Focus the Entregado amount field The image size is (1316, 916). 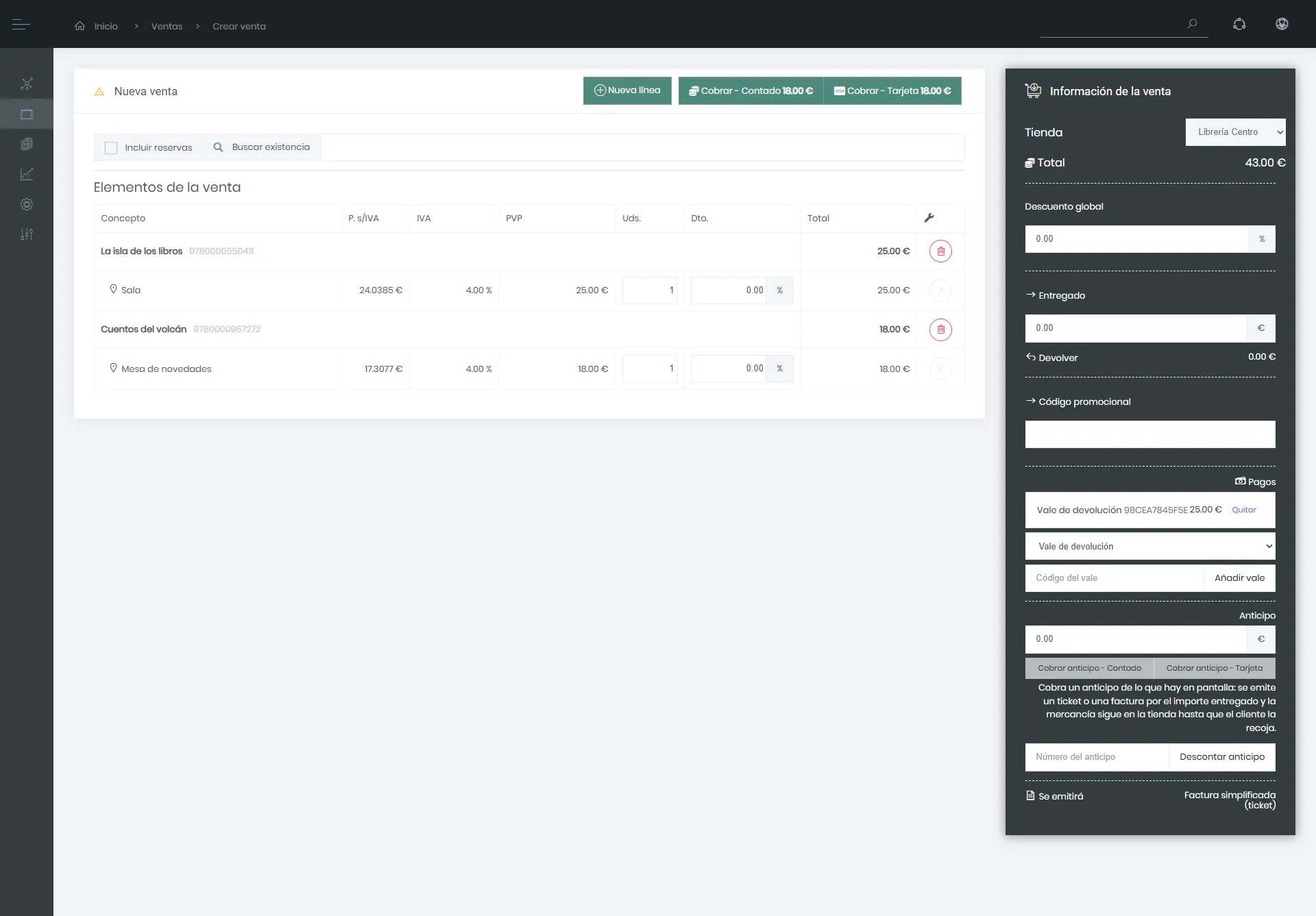coord(1136,328)
